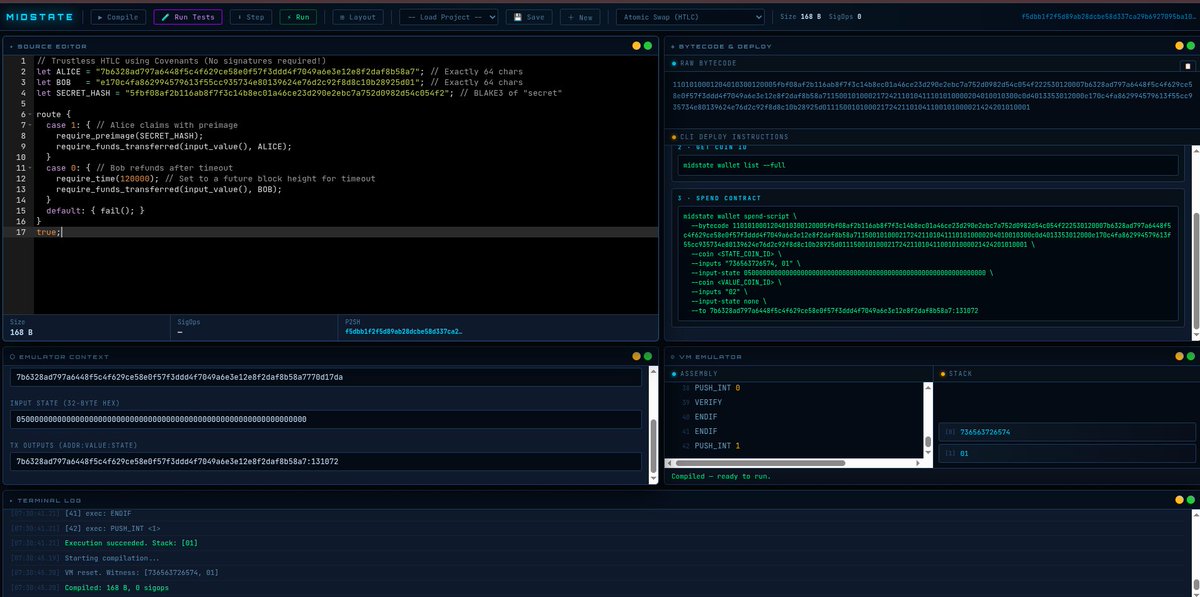The width and height of the screenshot is (1200, 597).
Task: Click the 'true;' line 17 in editor
Action: (48, 231)
